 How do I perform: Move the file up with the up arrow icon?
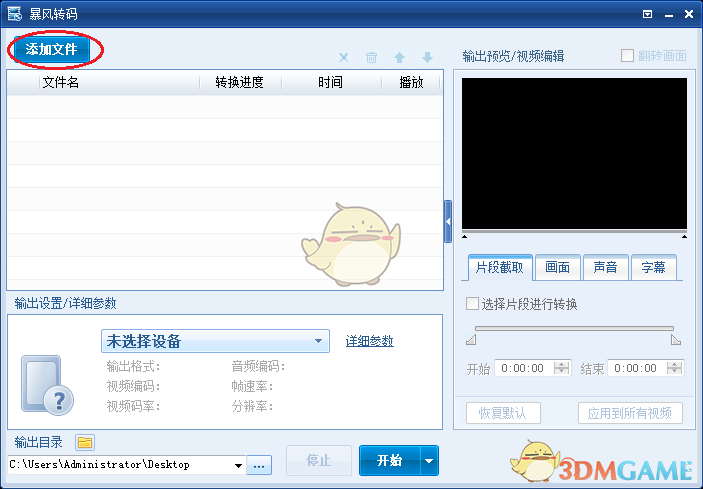click(x=399, y=57)
